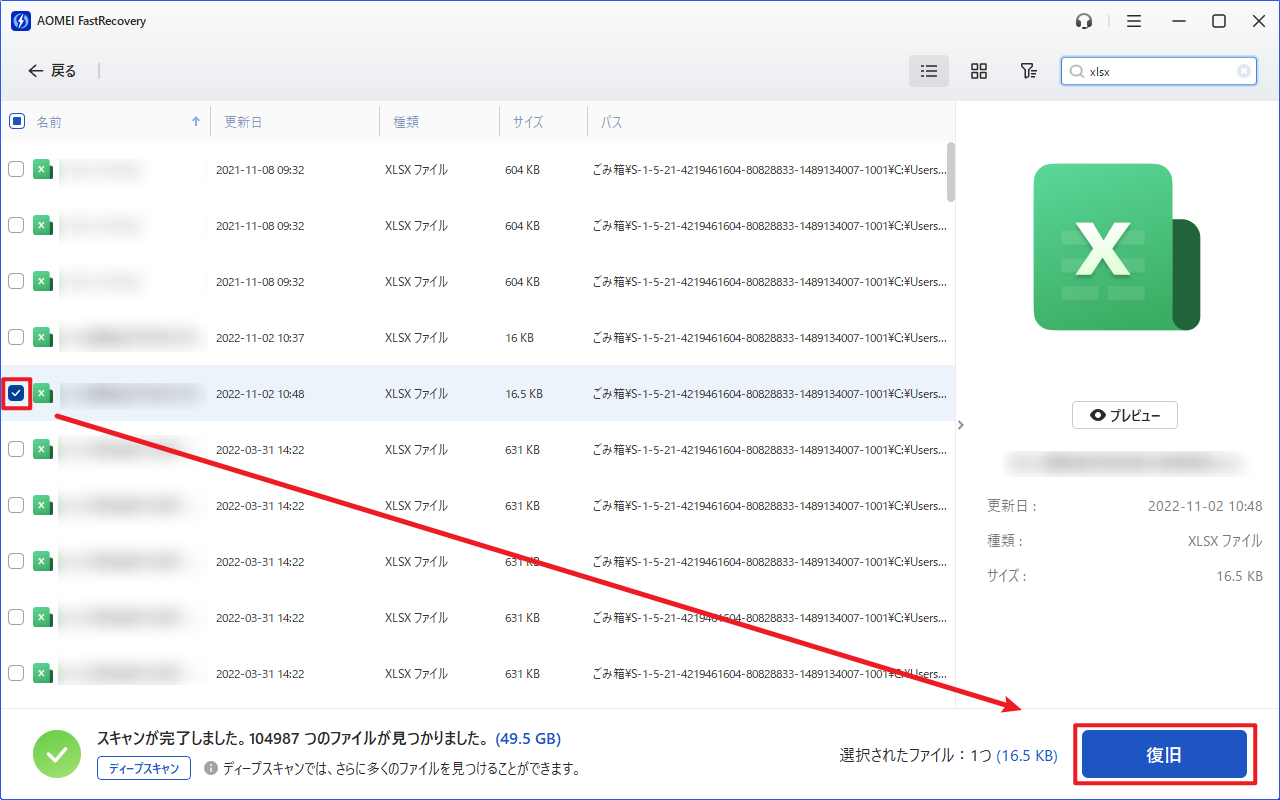
Task: Click the 2022-11-02 10:48 date cell in the list
Action: tap(260, 394)
